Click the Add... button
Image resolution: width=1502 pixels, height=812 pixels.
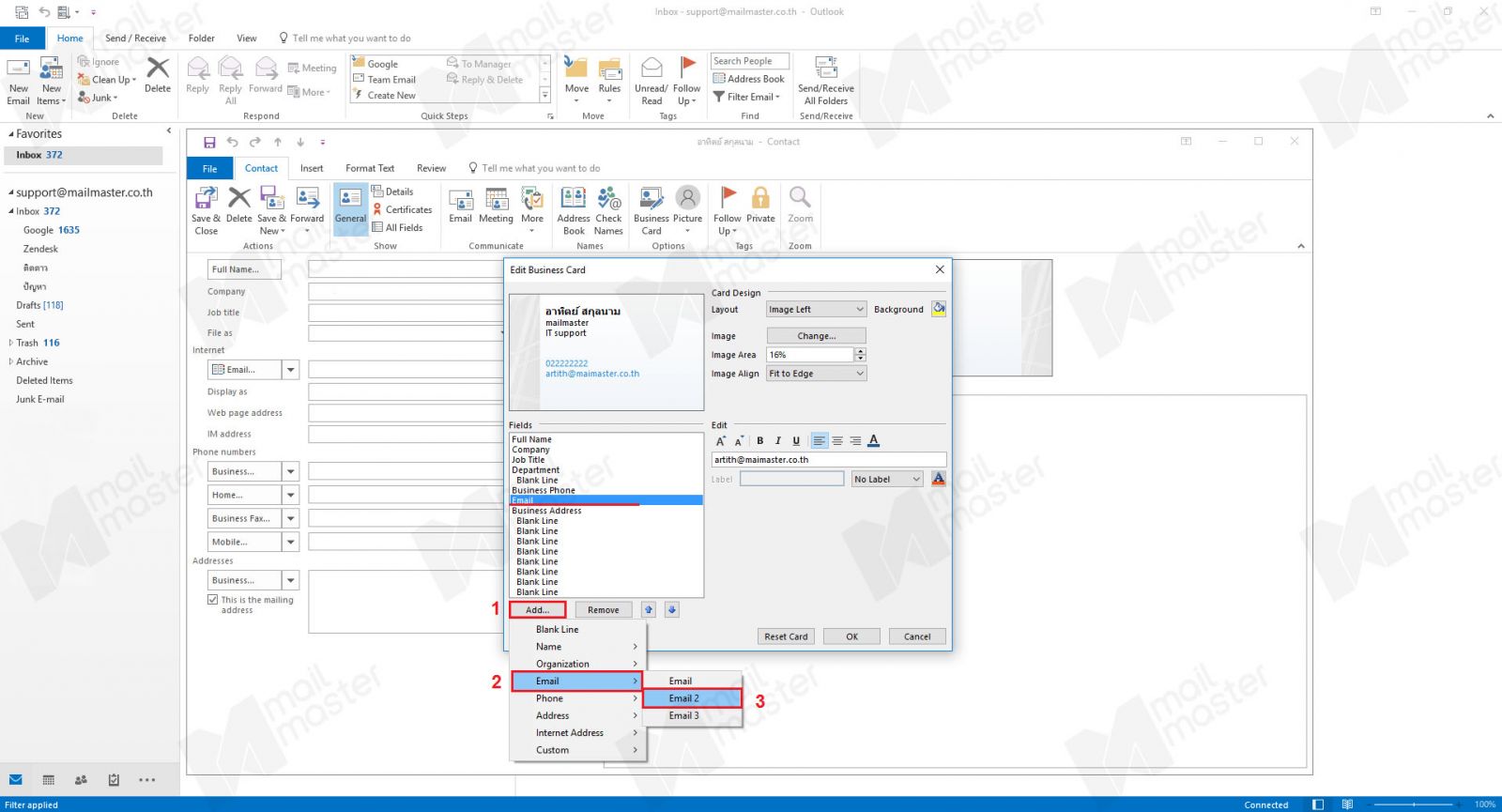(538, 610)
